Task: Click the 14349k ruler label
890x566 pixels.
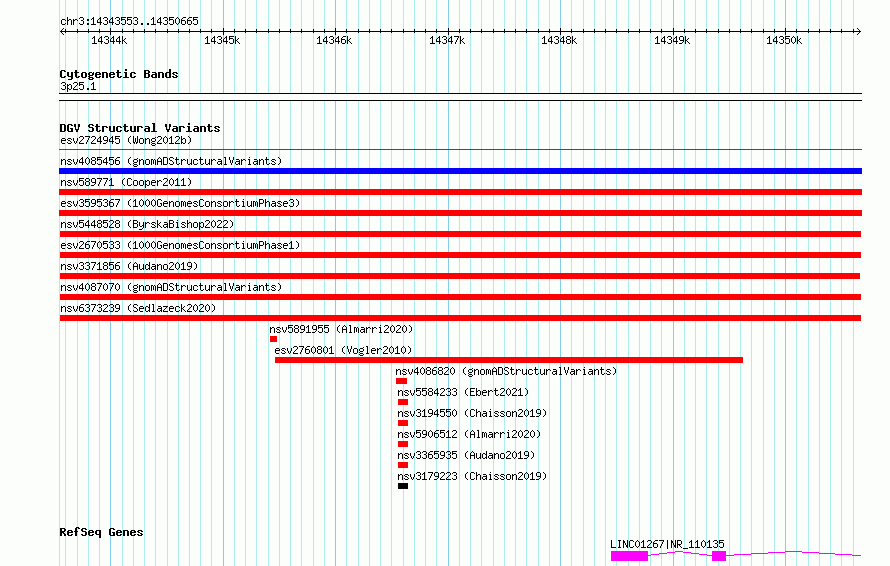Action: (672, 41)
